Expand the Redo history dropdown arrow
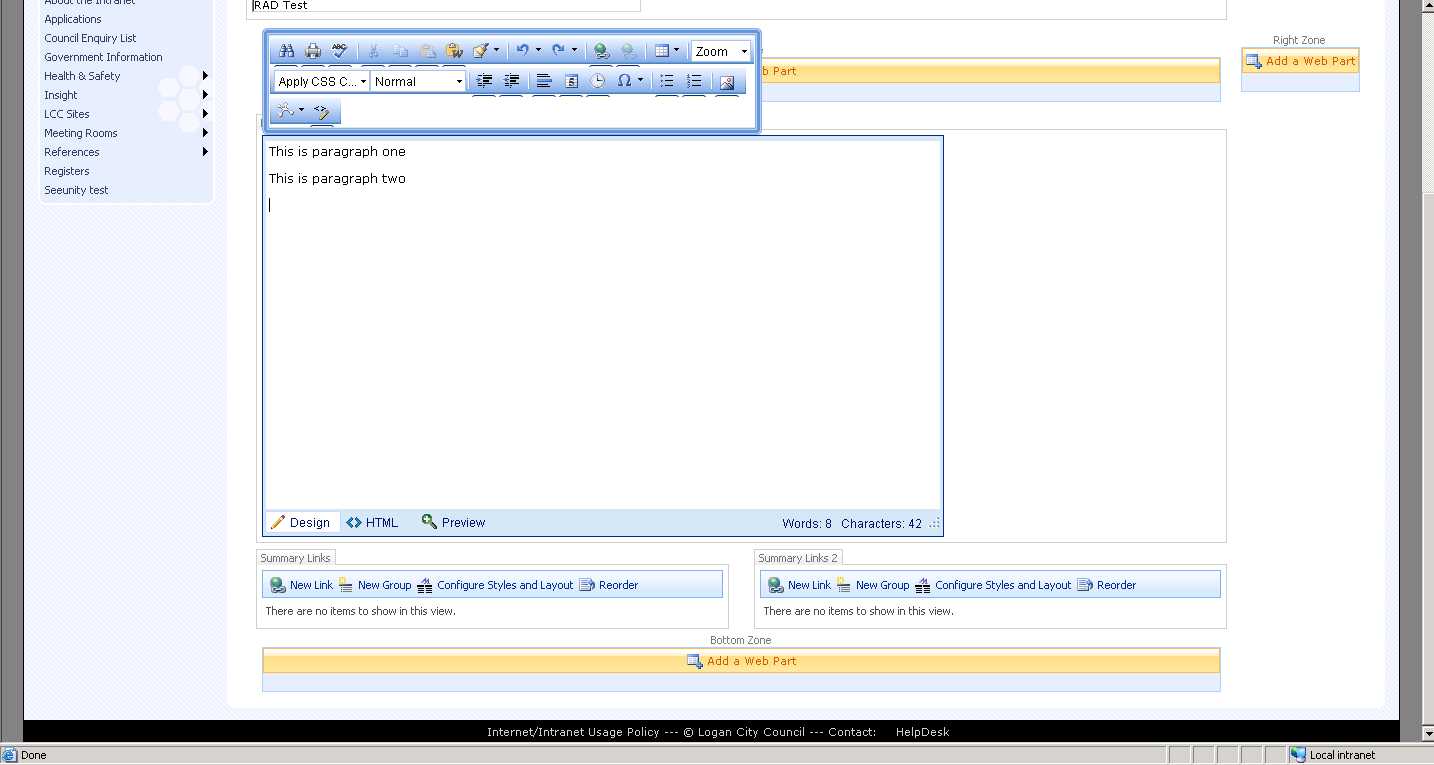 (574, 51)
